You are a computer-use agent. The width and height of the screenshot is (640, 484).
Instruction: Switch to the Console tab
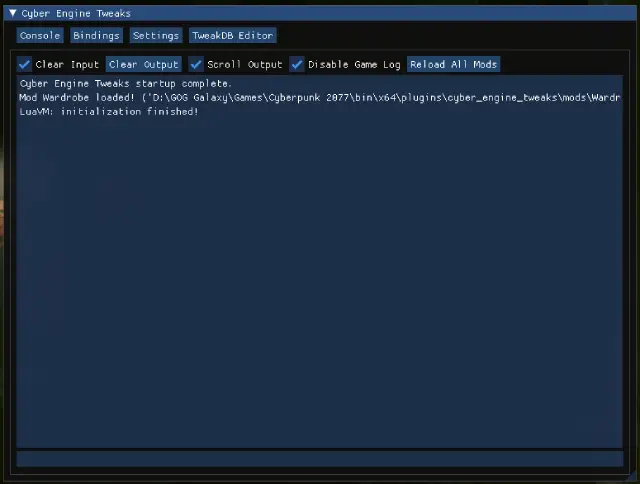[x=40, y=36]
